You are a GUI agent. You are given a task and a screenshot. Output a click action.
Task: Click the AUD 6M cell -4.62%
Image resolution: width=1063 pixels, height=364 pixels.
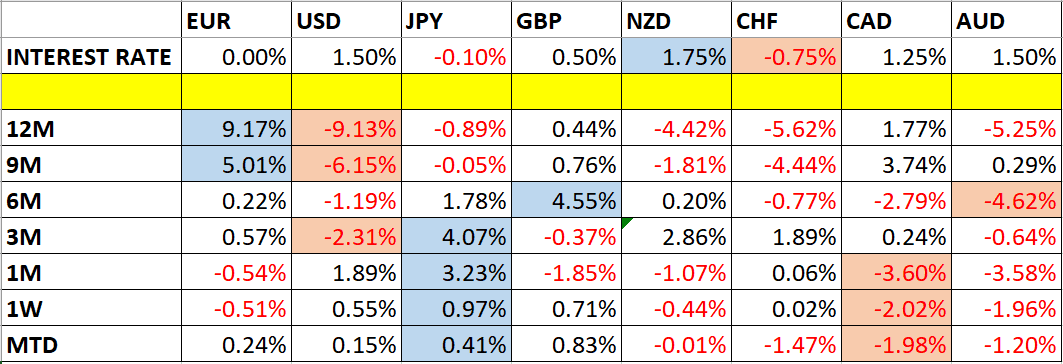pos(1006,201)
